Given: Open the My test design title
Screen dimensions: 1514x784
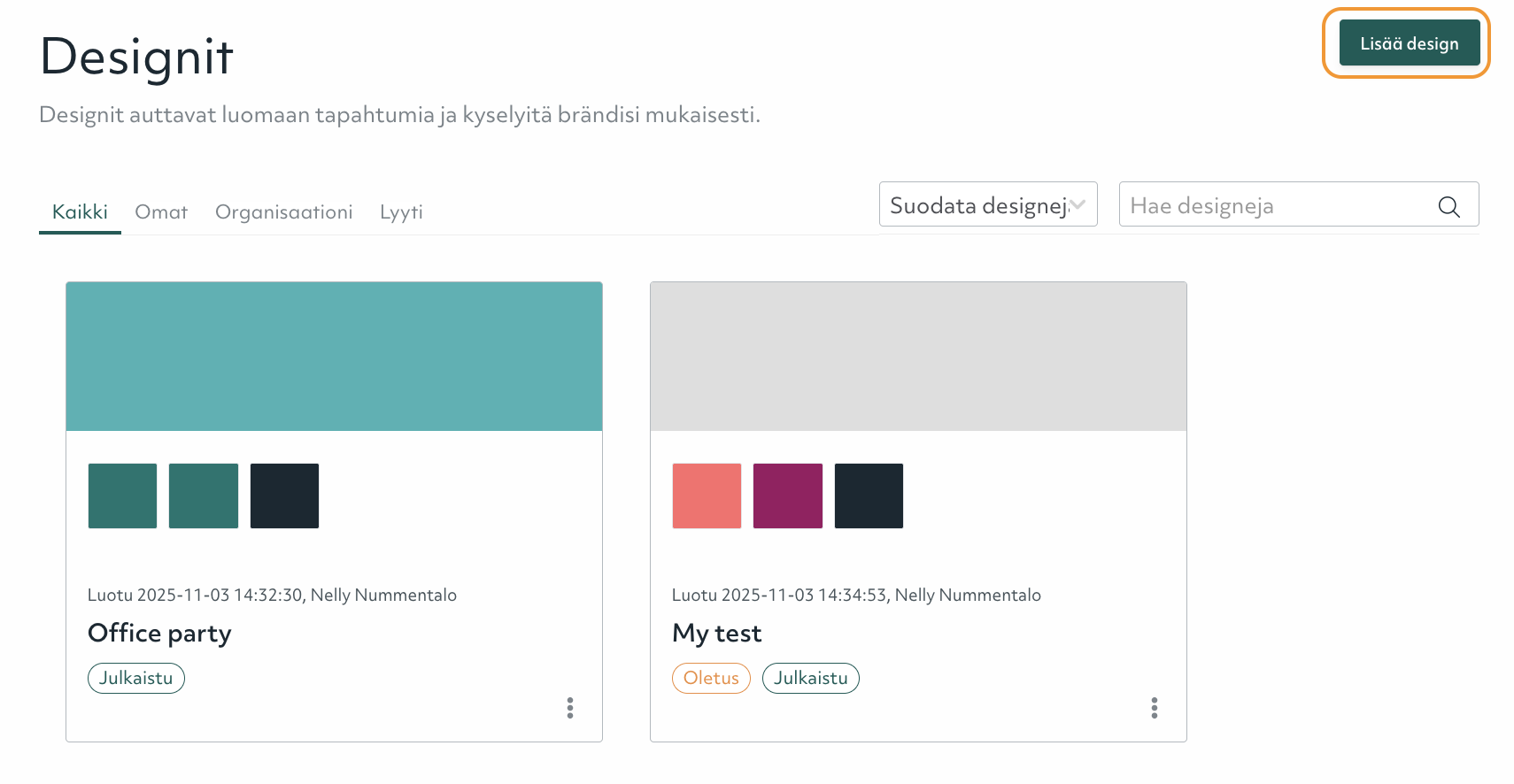Looking at the screenshot, I should 716,634.
